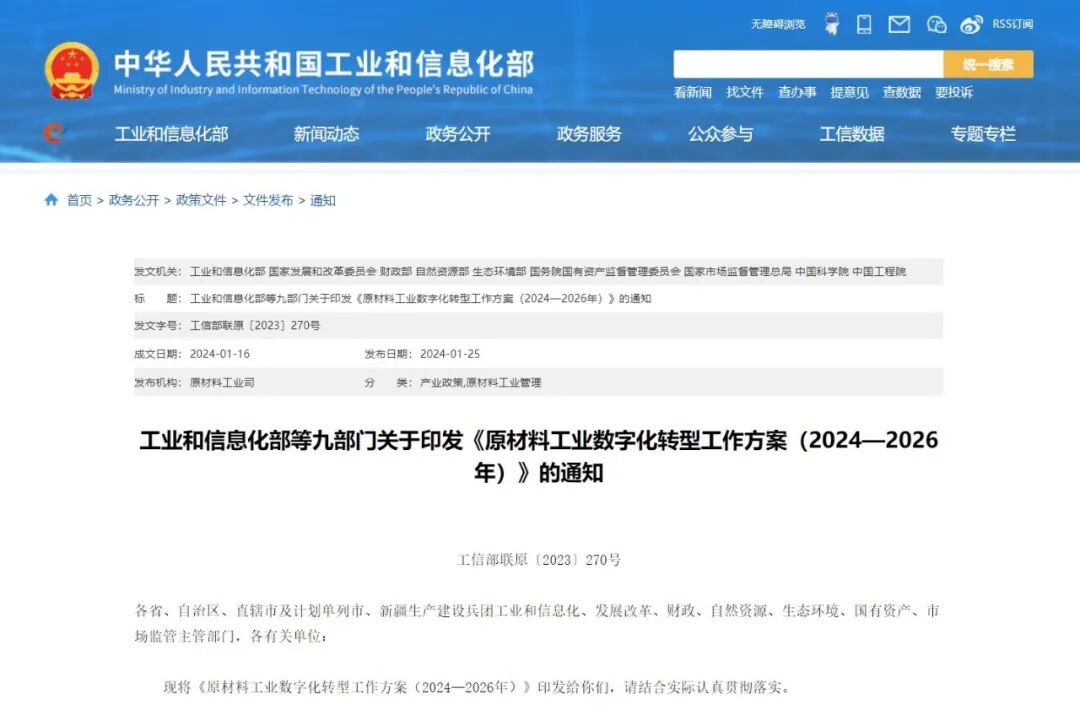Open the mobile version phone icon
The width and height of the screenshot is (1080, 705).
[864, 24]
